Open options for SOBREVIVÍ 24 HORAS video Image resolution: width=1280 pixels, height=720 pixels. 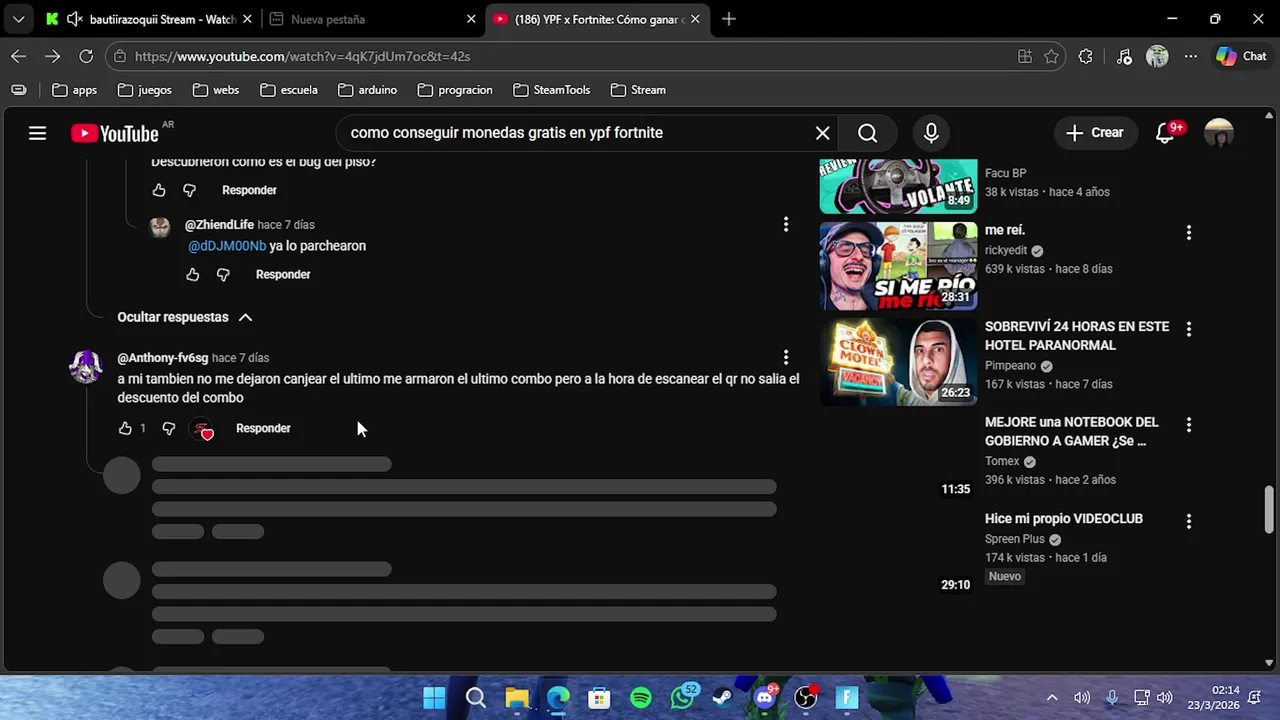click(1189, 328)
